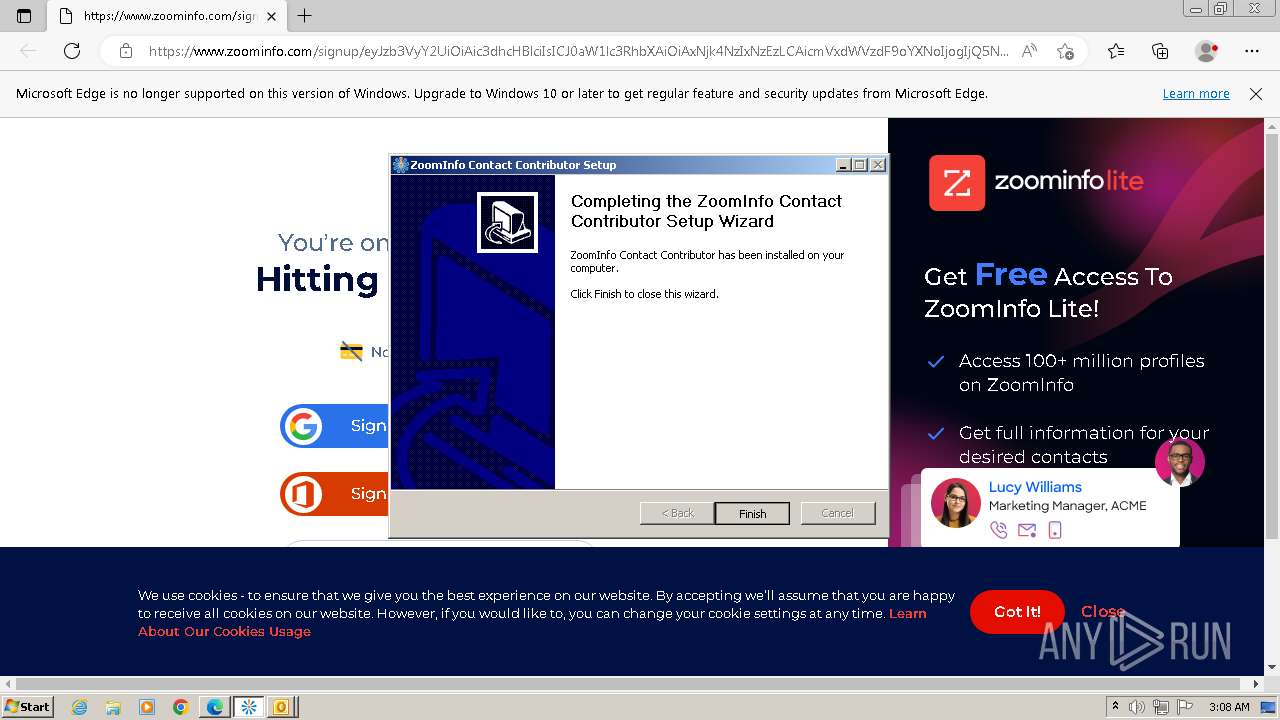Open Edge's Settings and more menu

coord(1252,51)
